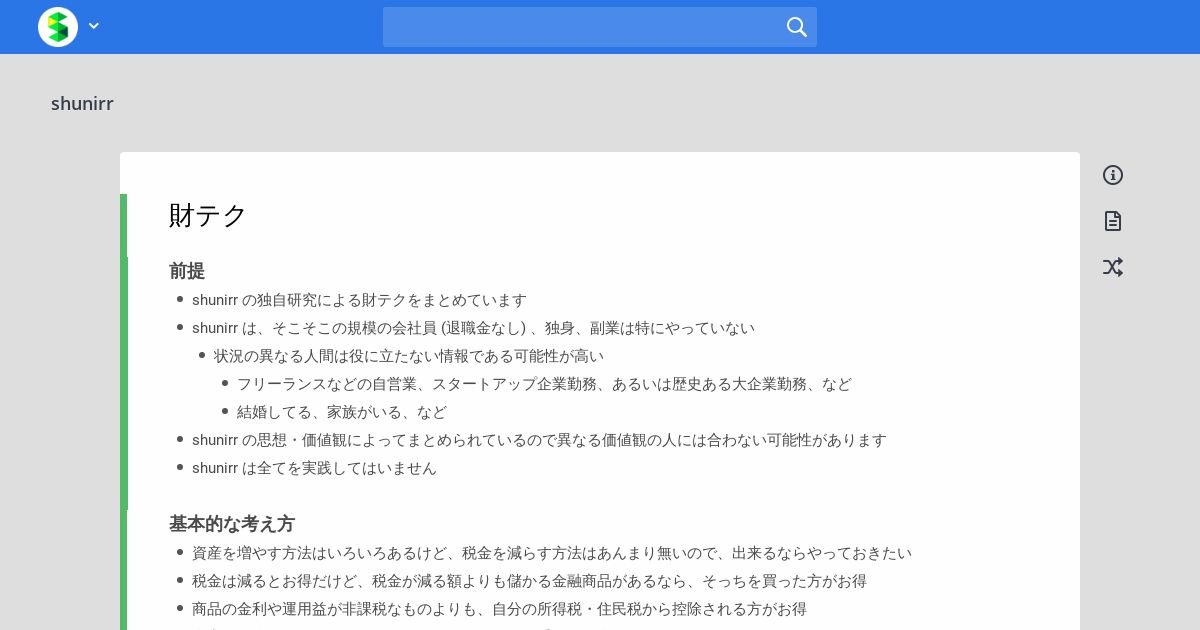Focus the search box in the top bar

[x=600, y=27]
